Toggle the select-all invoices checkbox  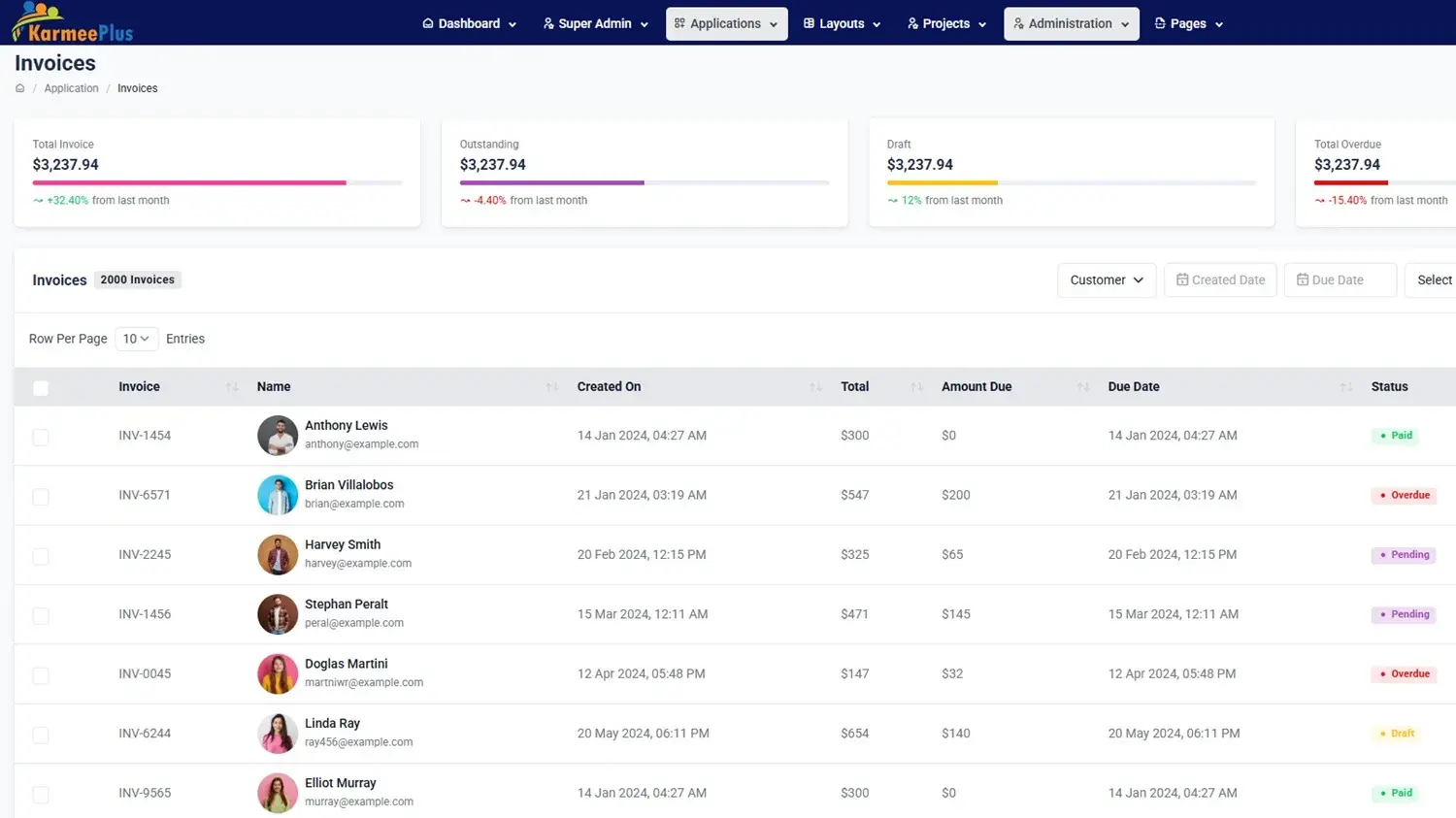click(41, 388)
